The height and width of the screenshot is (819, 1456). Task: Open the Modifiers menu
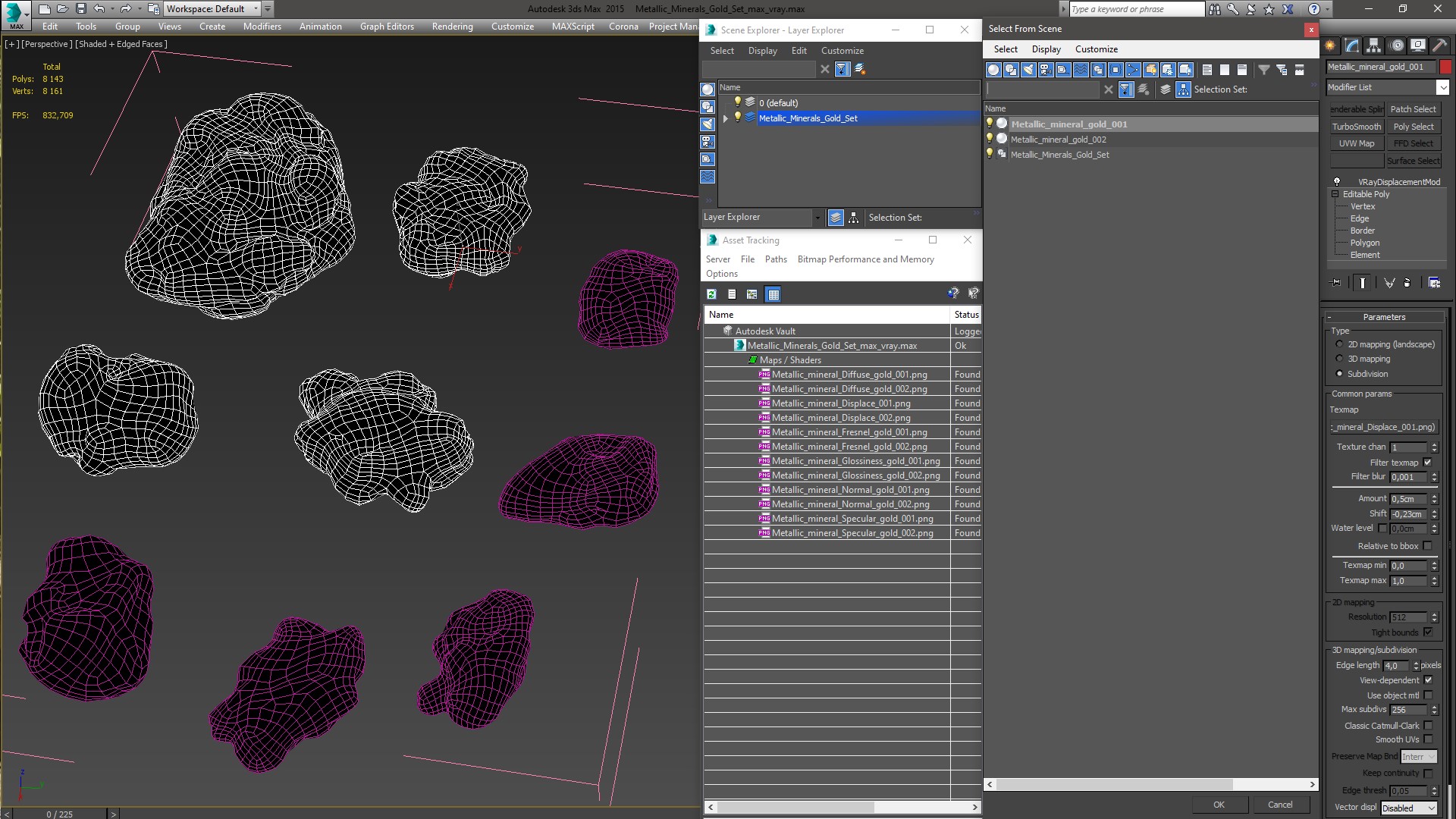[262, 27]
